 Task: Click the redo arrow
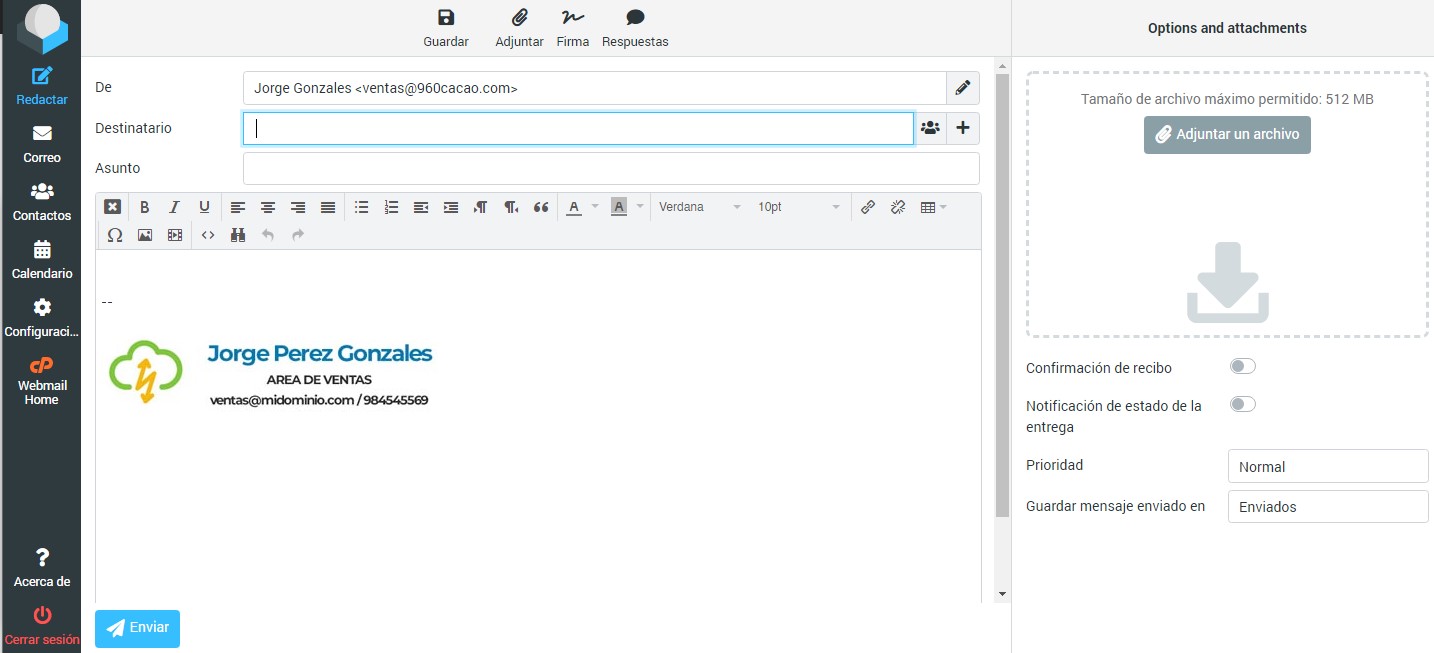click(297, 235)
